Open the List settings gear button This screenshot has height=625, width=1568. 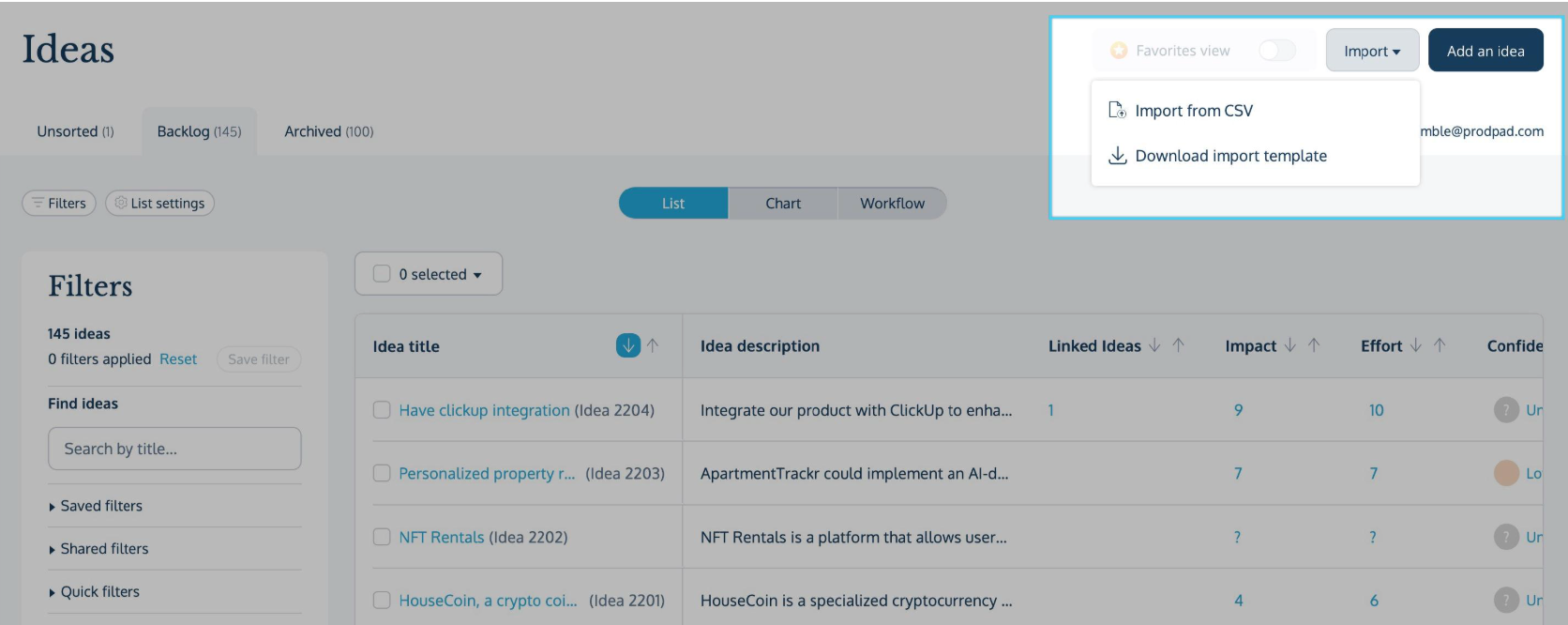[x=159, y=204]
